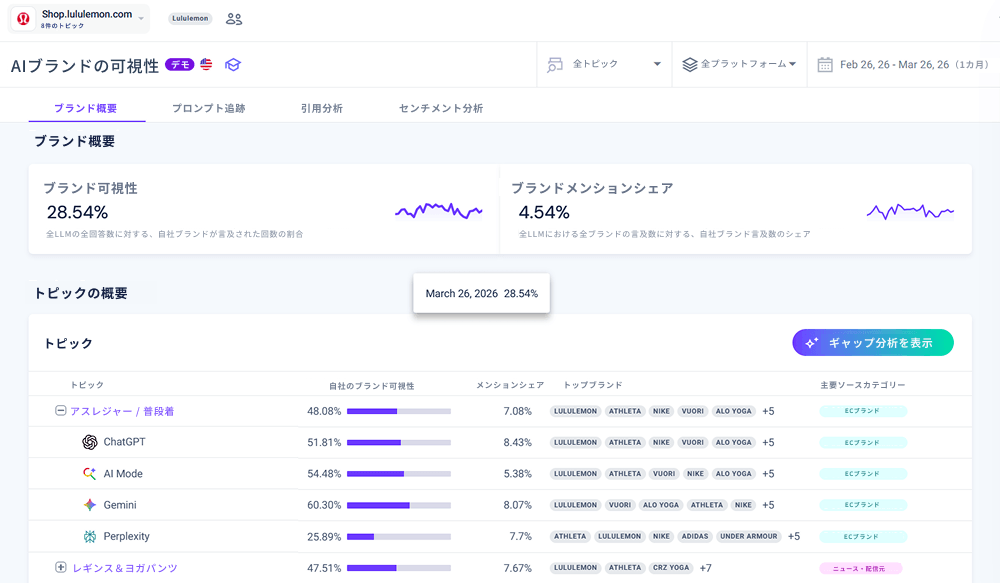The height and width of the screenshot is (583, 1000).
Task: Open the レギンス＆ヨガパンツ topic link
Action: [125, 568]
